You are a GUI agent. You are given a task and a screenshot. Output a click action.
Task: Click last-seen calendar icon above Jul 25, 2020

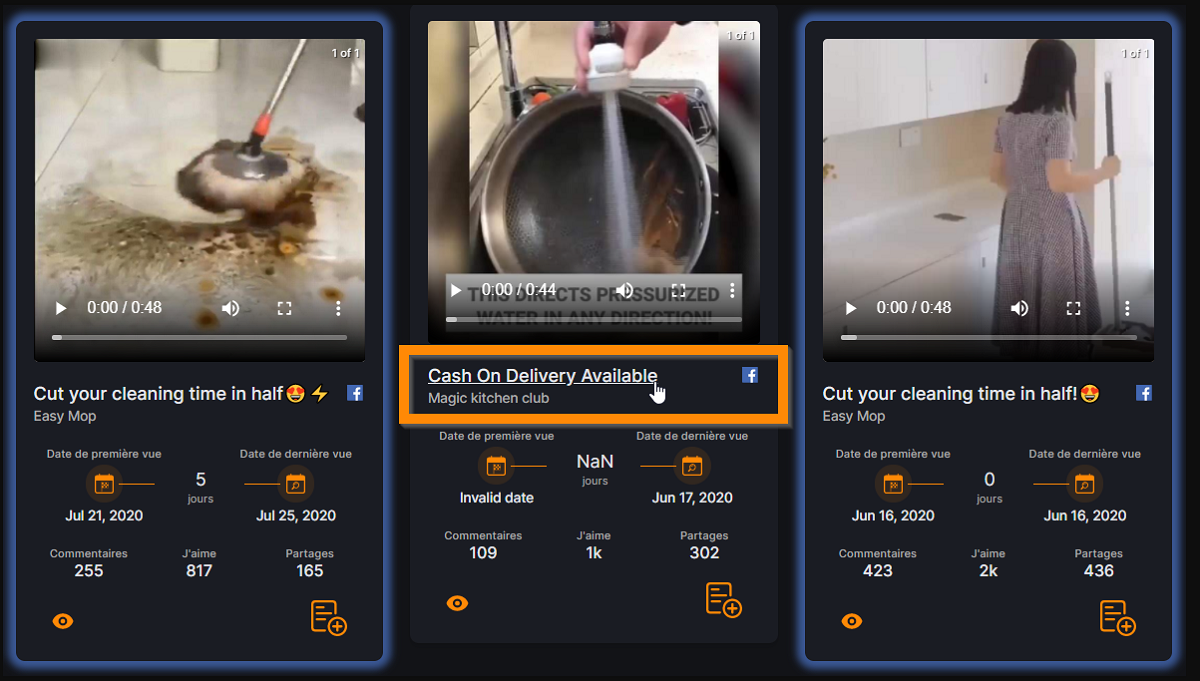(x=296, y=484)
